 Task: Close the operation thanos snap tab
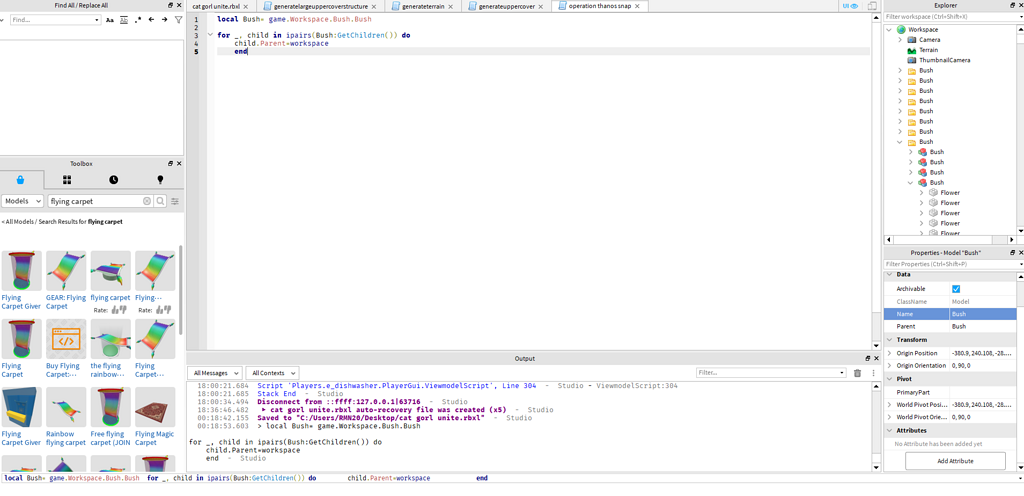point(638,7)
